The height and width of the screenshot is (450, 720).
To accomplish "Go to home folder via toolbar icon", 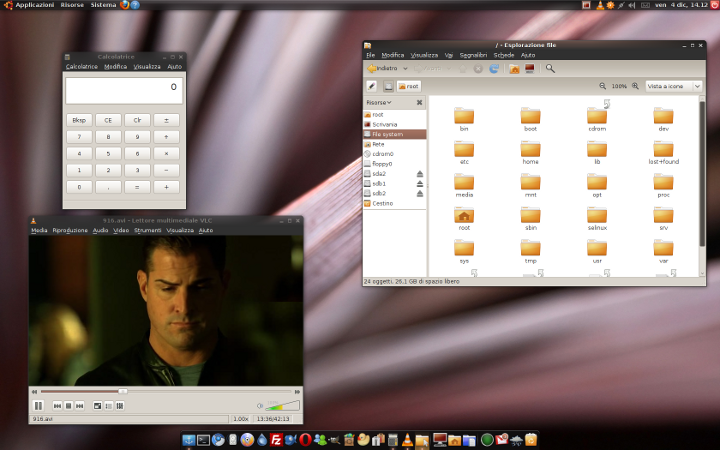I will coord(514,68).
